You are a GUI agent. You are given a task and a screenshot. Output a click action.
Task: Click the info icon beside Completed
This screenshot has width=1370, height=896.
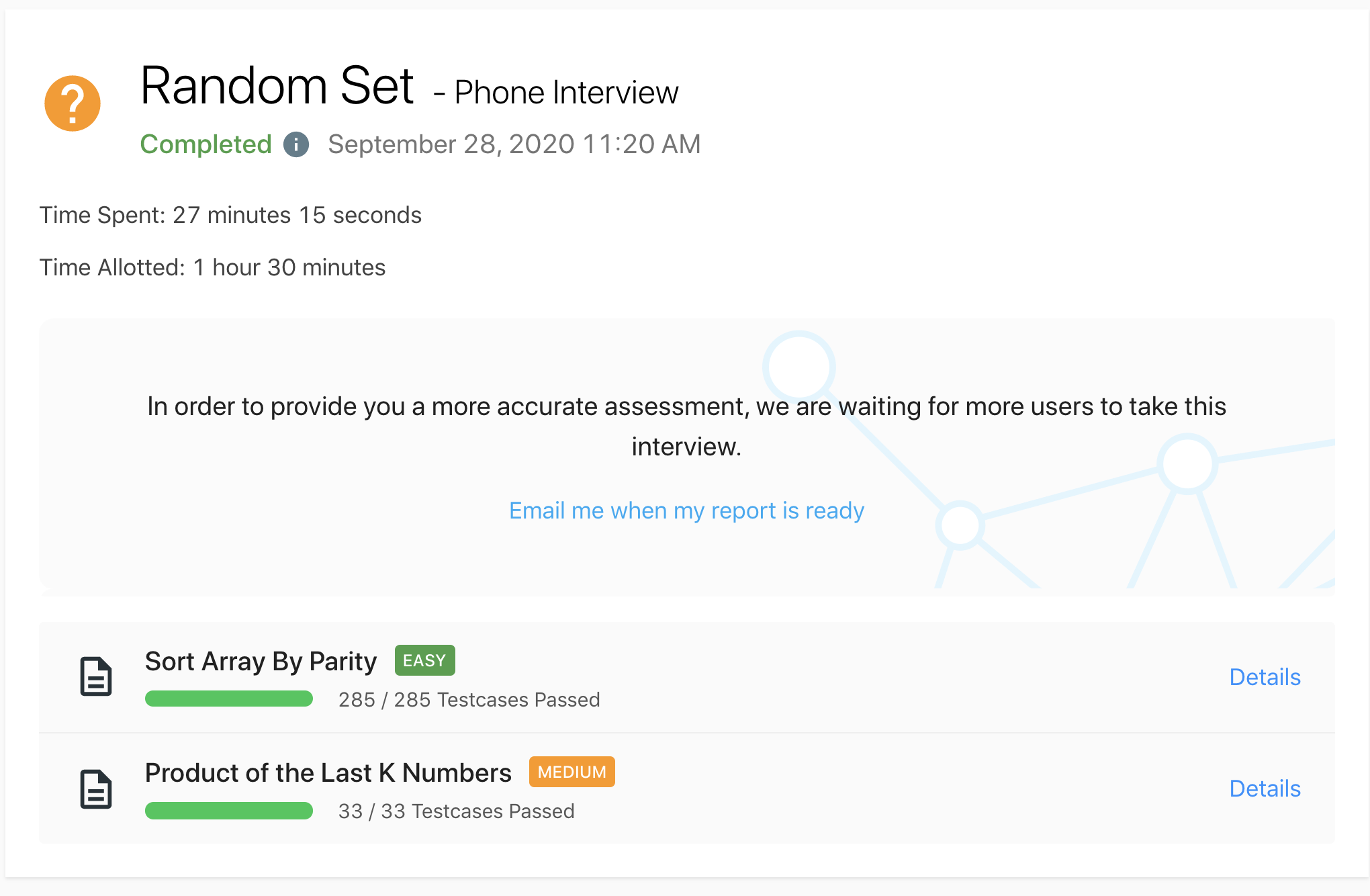(x=296, y=144)
